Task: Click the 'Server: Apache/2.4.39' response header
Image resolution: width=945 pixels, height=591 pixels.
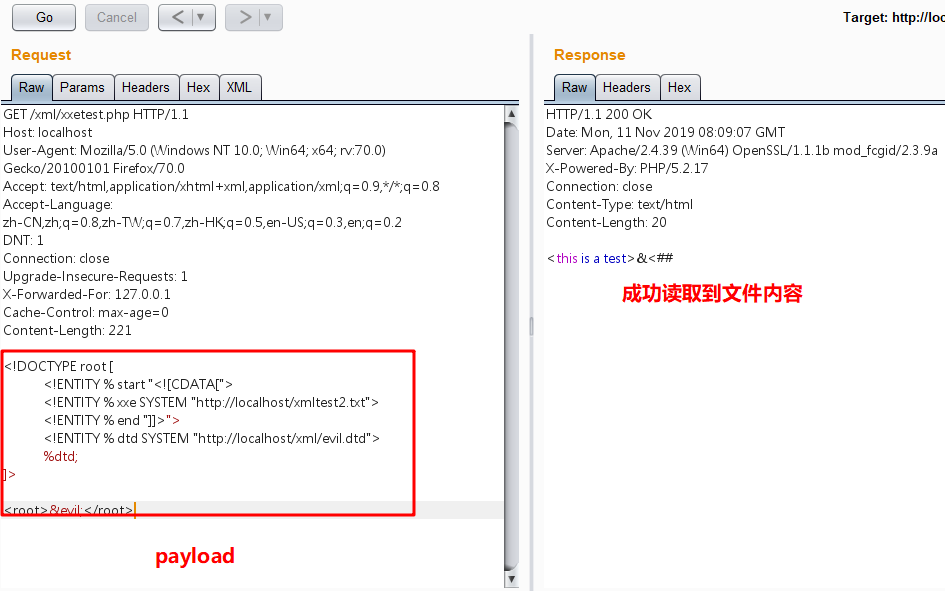Action: click(742, 151)
